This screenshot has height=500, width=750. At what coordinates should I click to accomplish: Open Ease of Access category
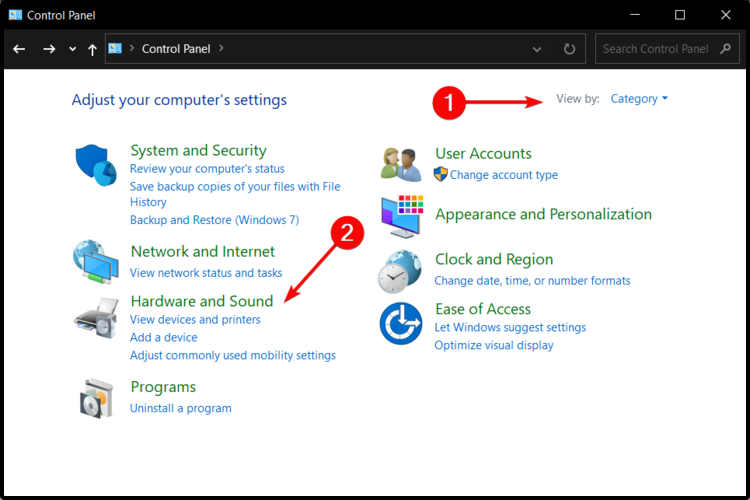click(483, 309)
